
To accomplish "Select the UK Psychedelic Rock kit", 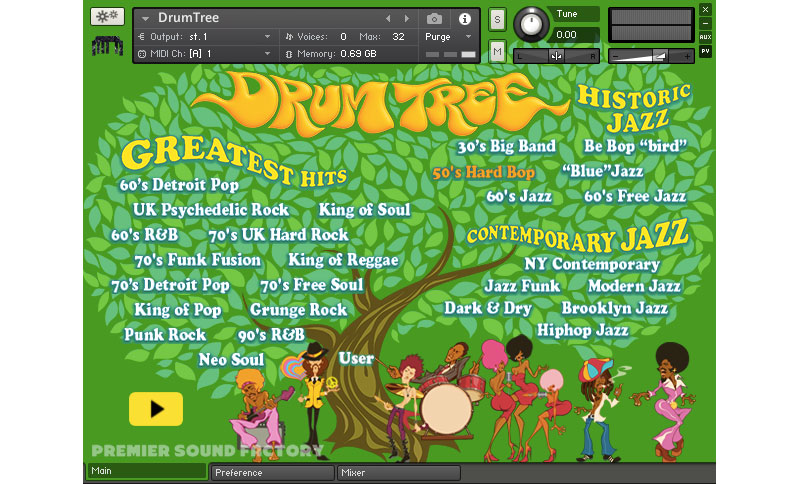I will click(x=211, y=210).
